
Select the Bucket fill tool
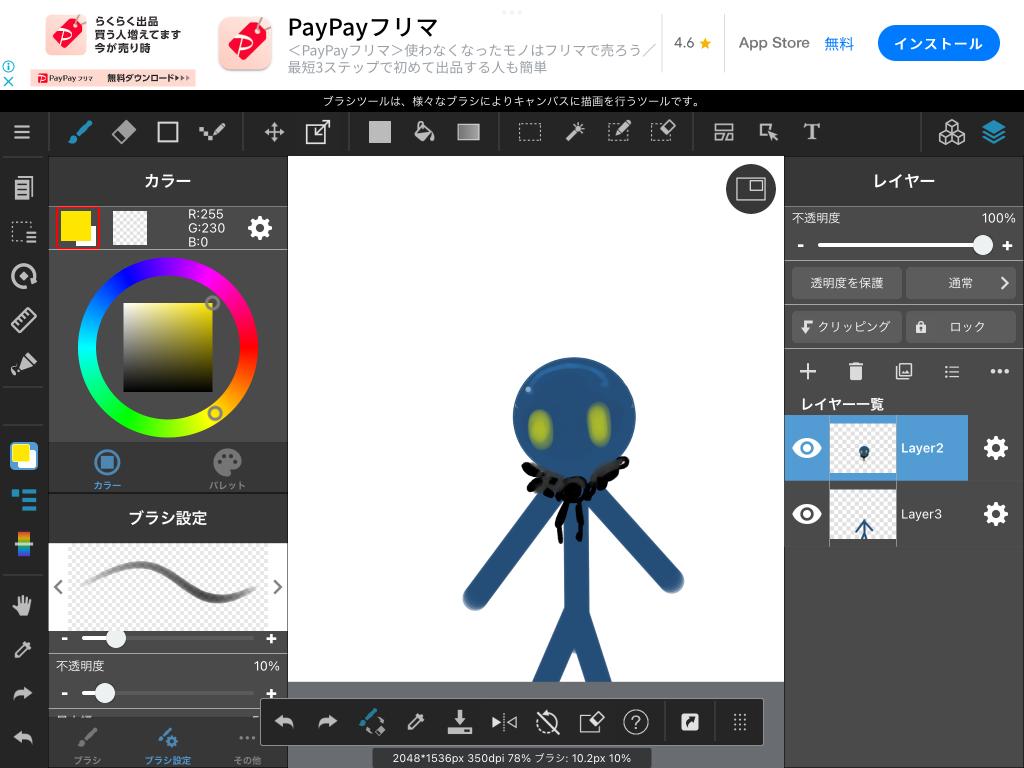[424, 132]
